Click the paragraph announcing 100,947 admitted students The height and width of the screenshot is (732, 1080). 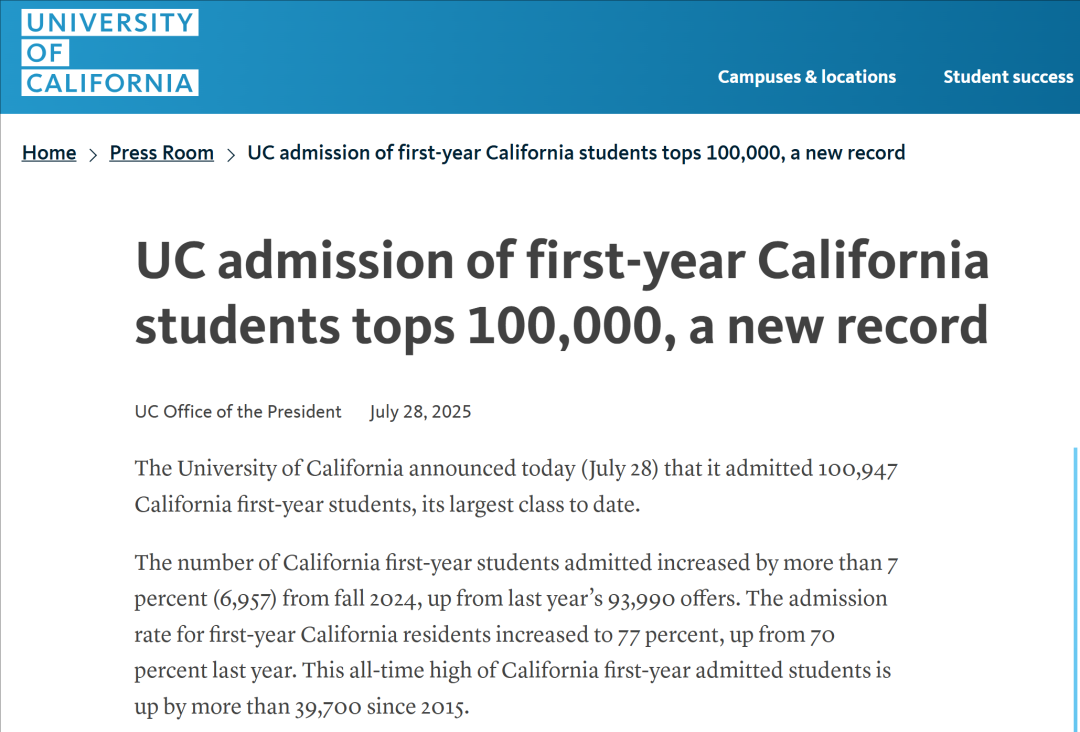click(x=516, y=486)
